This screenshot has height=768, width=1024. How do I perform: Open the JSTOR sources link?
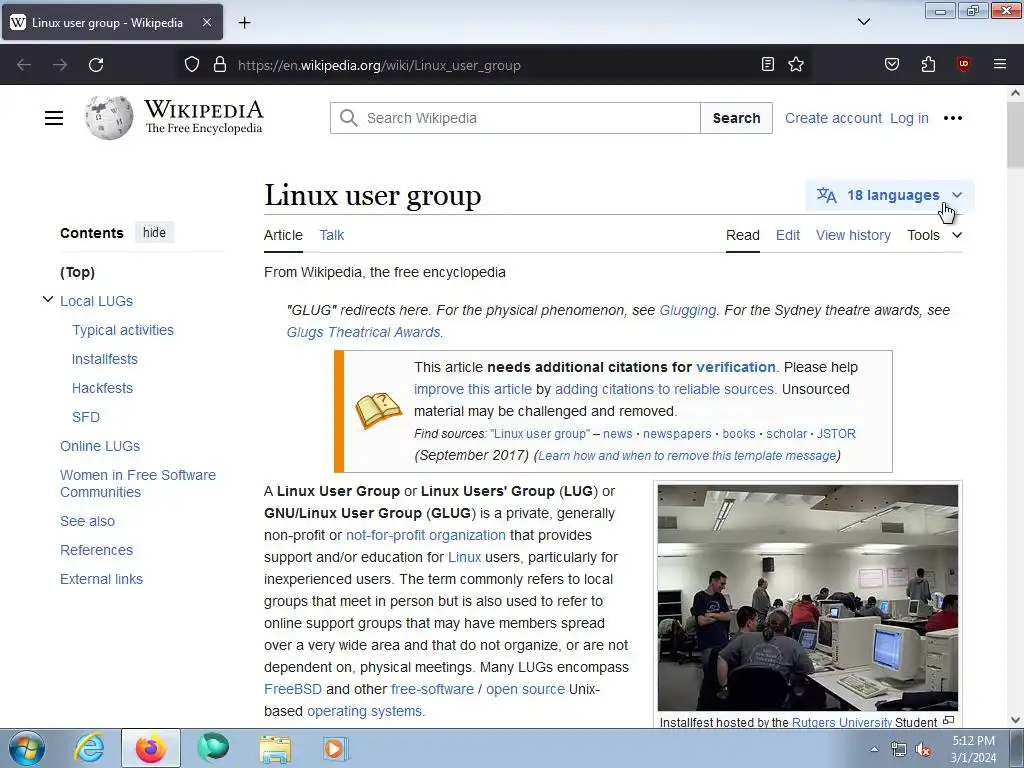click(x=836, y=434)
